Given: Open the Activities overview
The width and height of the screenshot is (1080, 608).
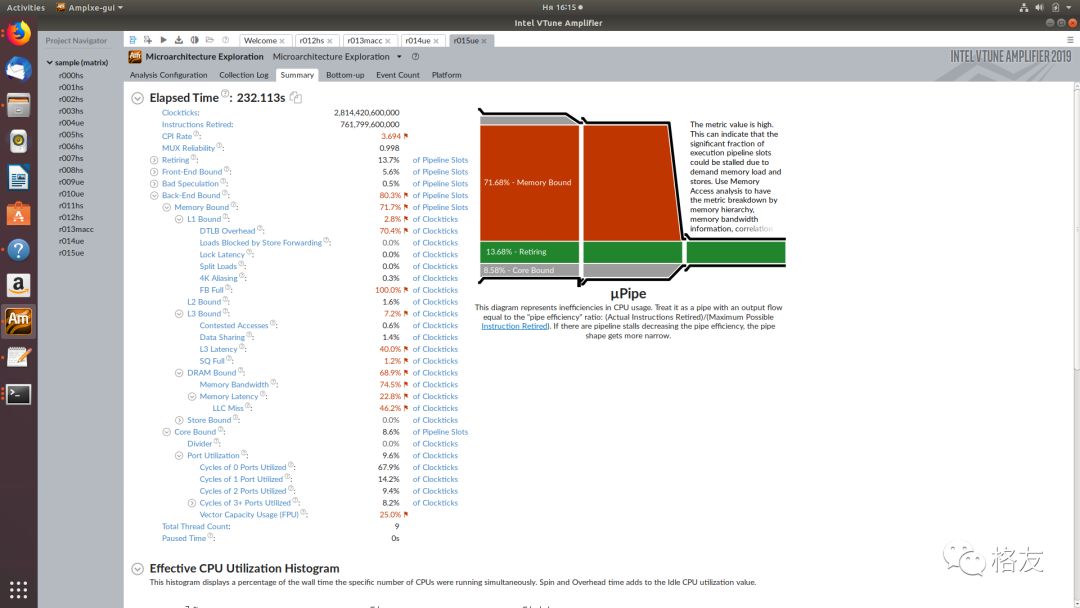Looking at the screenshot, I should [x=25, y=8].
